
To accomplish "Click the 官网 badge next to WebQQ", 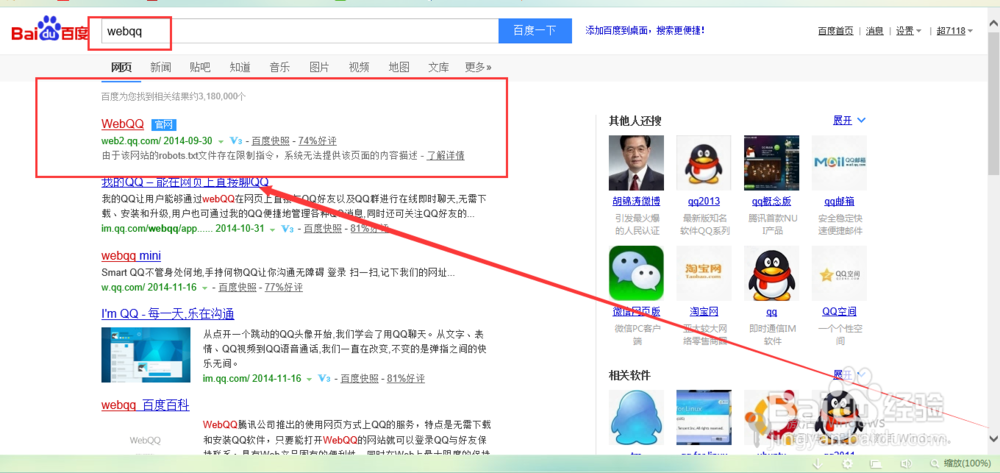I will pyautogui.click(x=163, y=124).
